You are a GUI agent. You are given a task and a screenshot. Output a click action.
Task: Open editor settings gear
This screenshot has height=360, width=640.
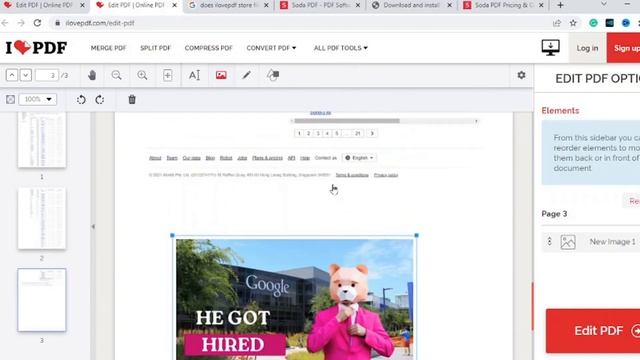[x=521, y=75]
